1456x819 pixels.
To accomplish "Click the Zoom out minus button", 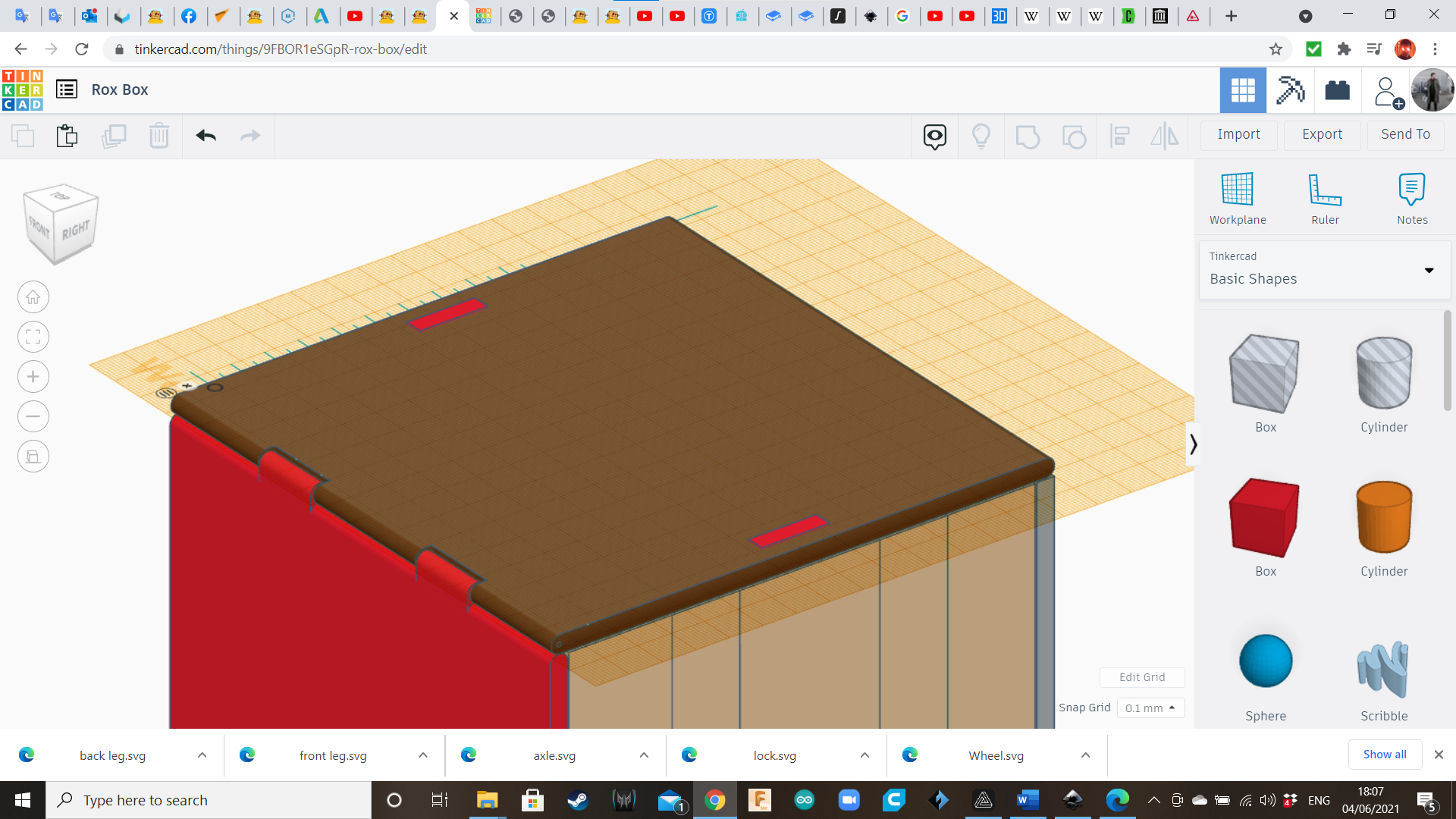I will tap(33, 416).
